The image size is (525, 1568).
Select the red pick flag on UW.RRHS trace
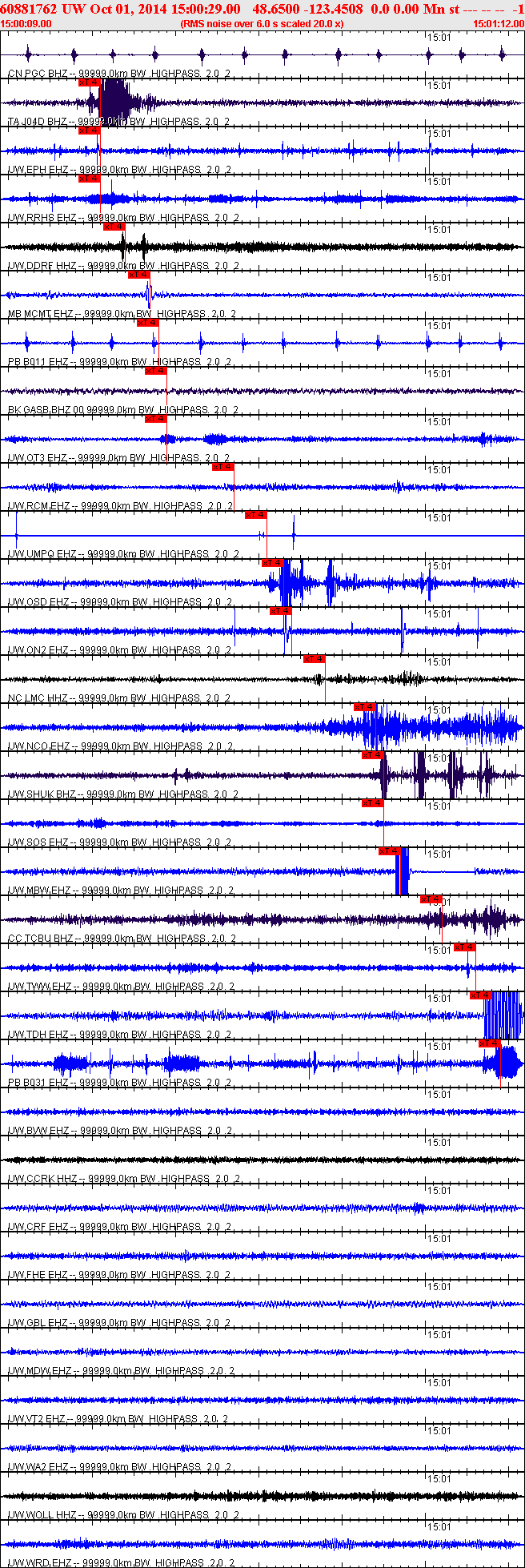pos(89,178)
